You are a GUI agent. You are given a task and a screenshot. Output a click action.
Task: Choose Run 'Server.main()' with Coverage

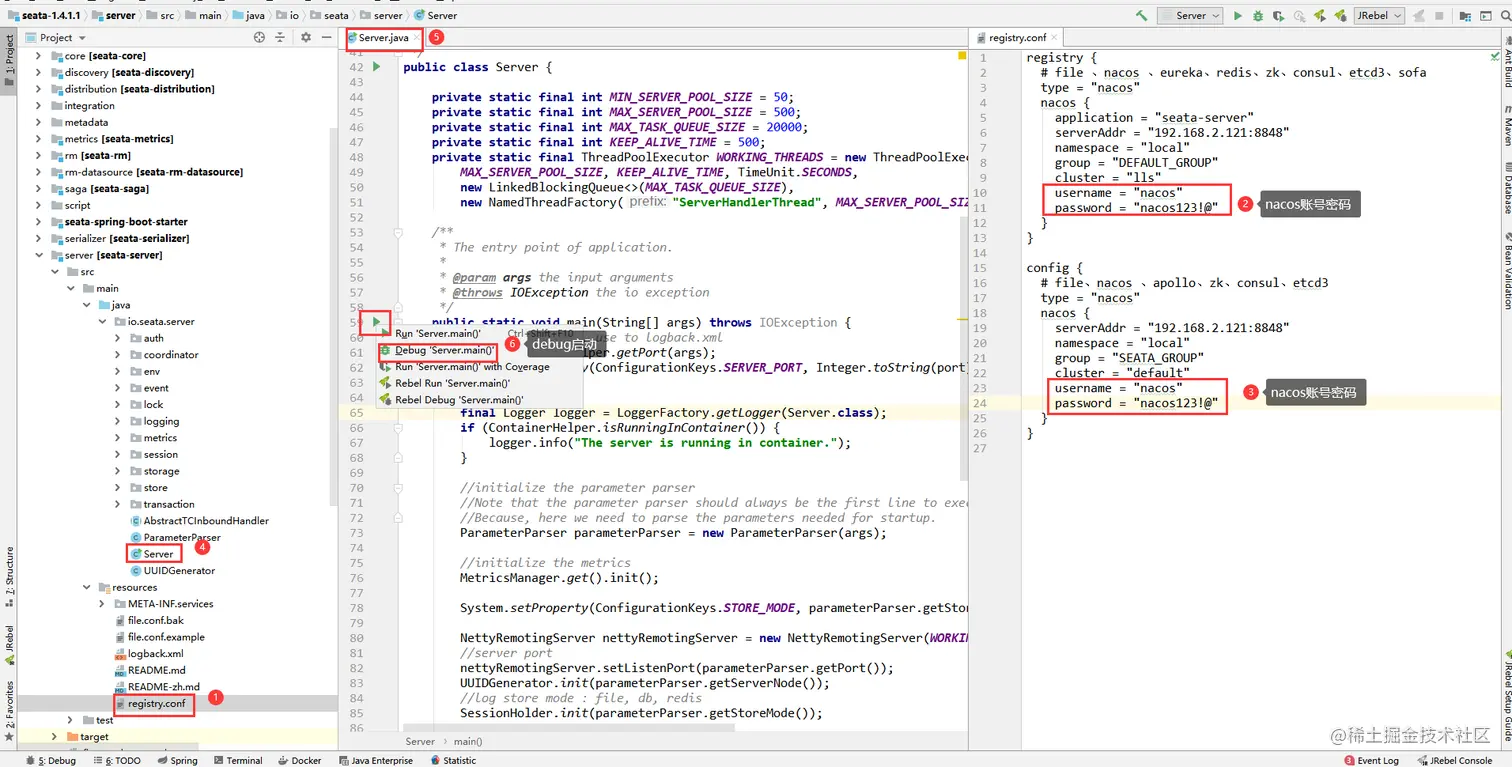[x=481, y=367]
